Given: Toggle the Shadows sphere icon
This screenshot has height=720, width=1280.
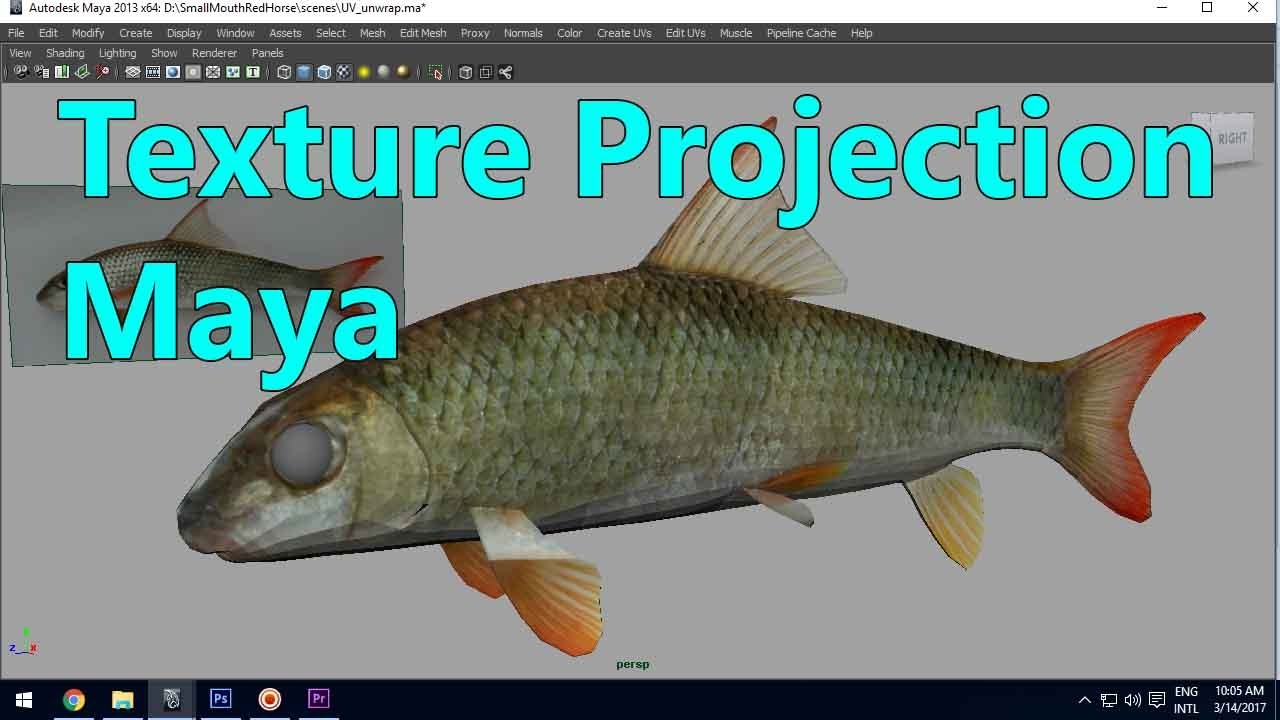Looking at the screenshot, I should pyautogui.click(x=383, y=72).
